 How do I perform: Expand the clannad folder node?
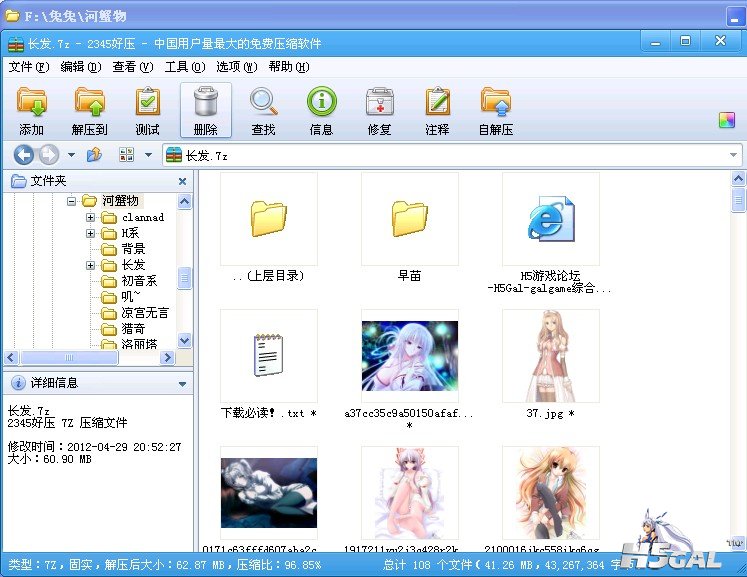(91, 217)
